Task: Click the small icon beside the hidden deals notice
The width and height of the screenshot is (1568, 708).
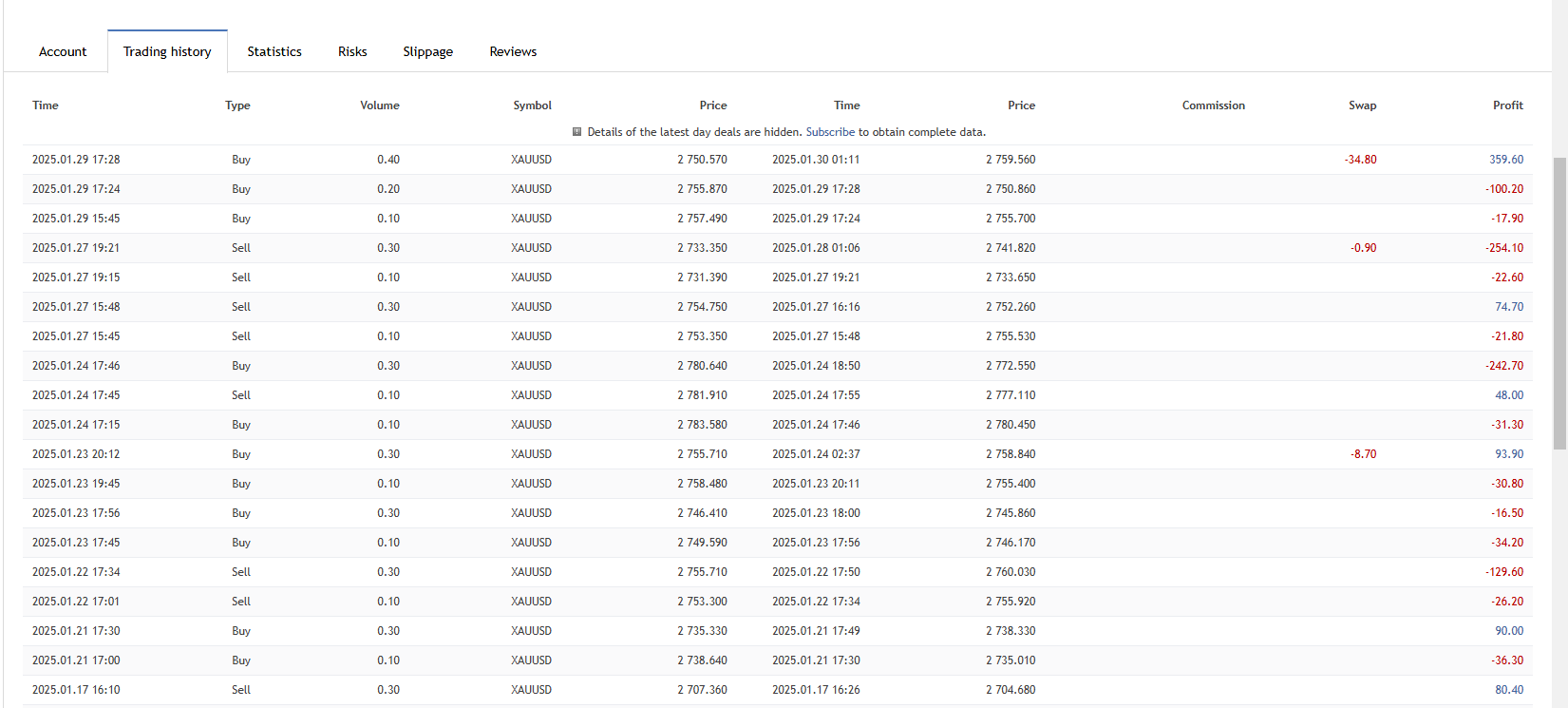Action: pos(576,132)
